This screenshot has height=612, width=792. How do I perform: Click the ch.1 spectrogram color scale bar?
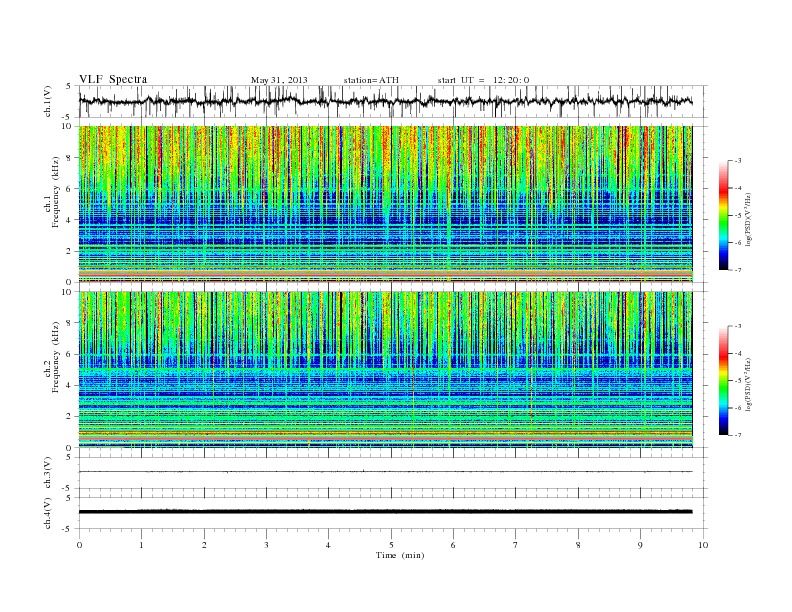pyautogui.click(x=724, y=215)
